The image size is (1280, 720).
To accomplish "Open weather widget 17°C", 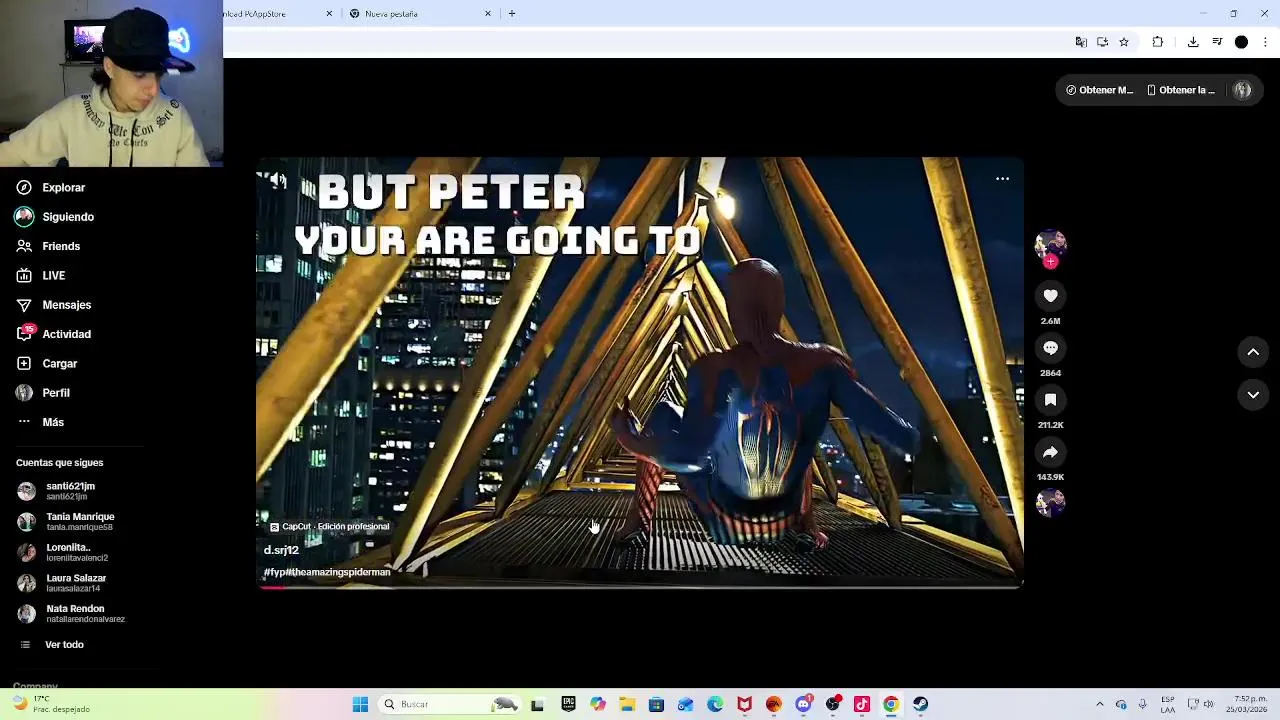I will coord(50,704).
